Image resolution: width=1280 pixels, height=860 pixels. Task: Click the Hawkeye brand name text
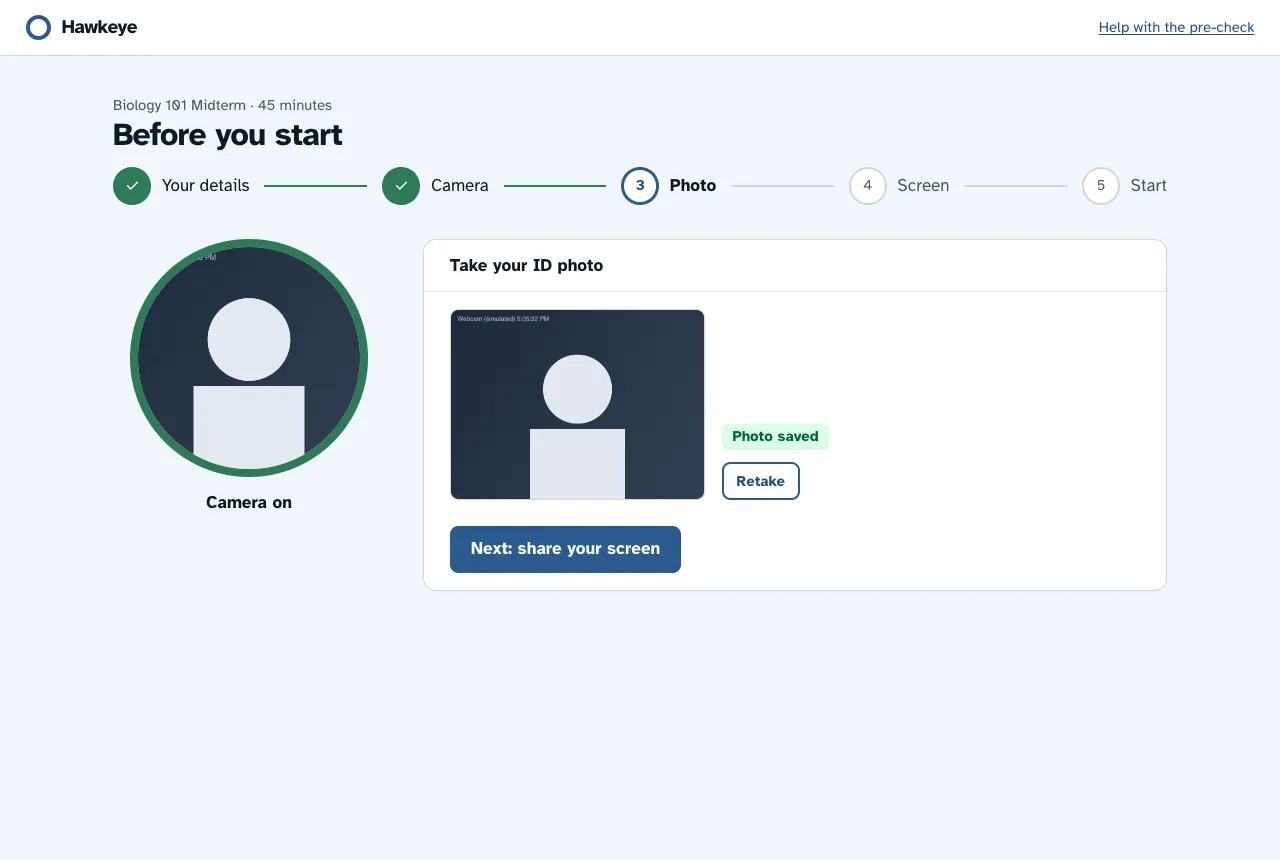point(99,28)
